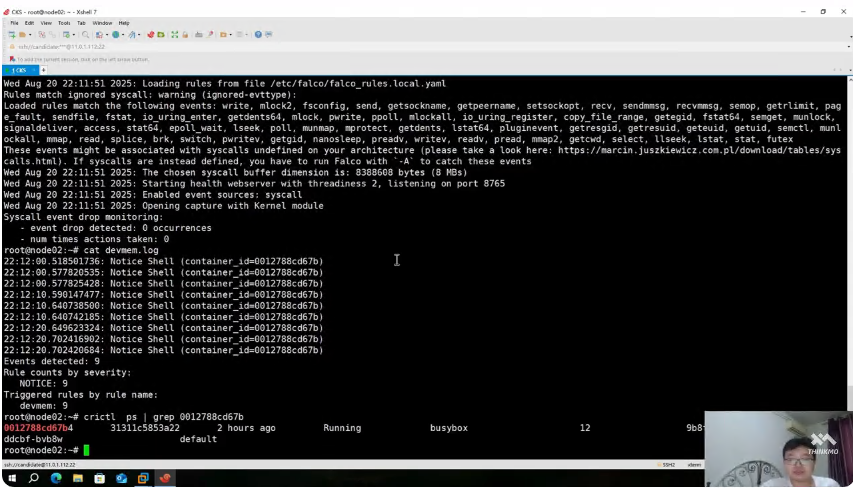Screen dimensions: 853x488
Task: Click the Open session folder icon
Action: point(23,34)
